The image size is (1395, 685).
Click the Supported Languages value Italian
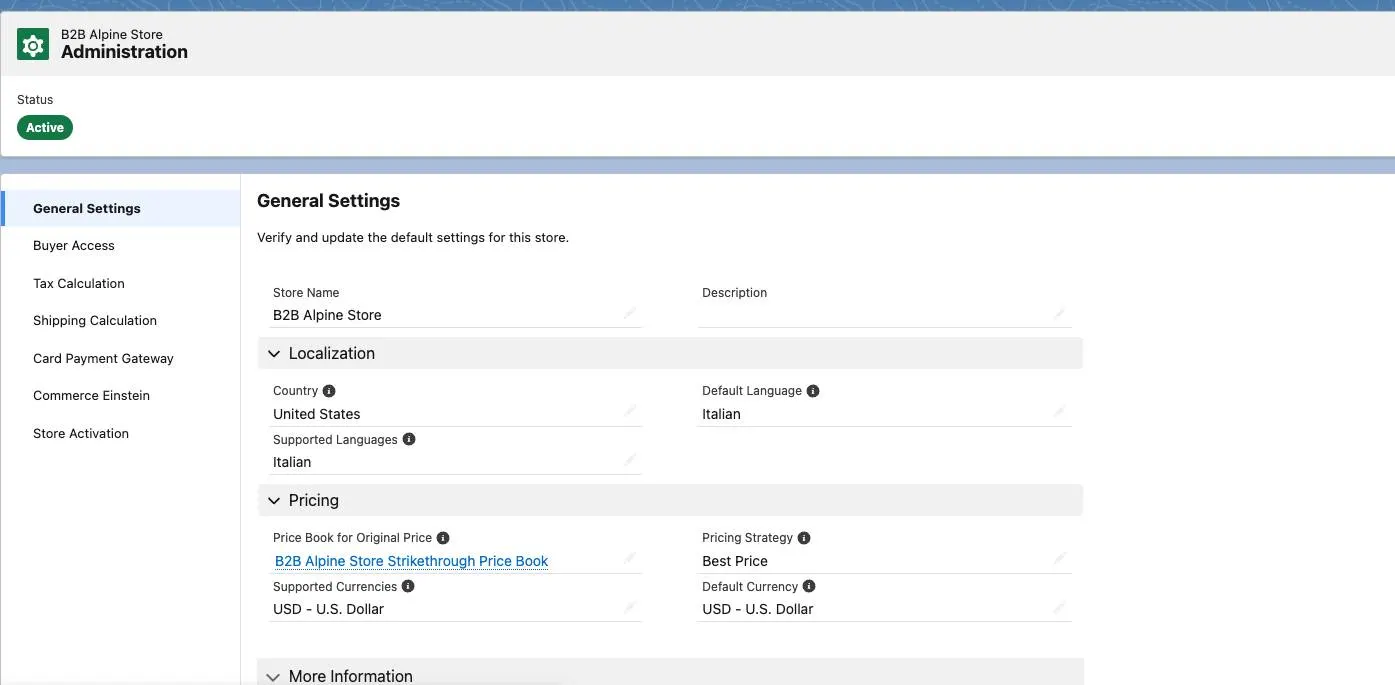[292, 462]
